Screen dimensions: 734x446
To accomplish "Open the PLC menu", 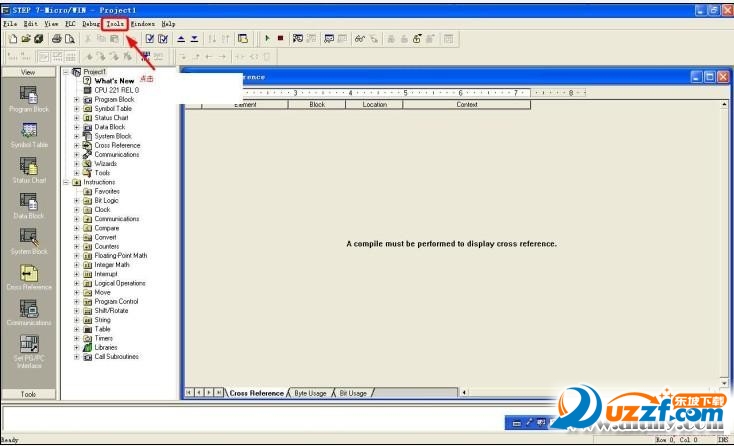I will 70,23.
